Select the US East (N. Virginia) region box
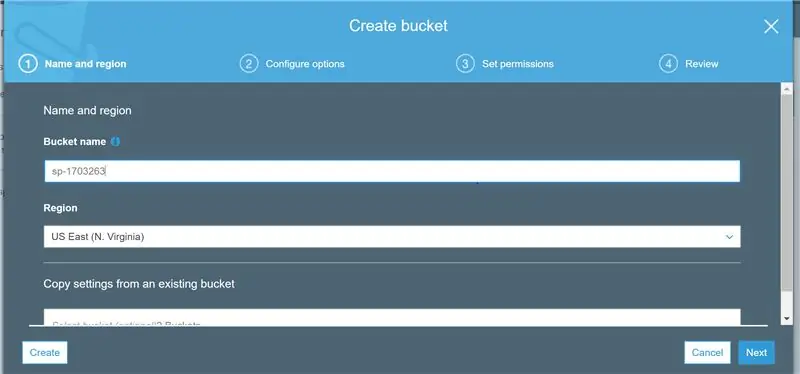The height and width of the screenshot is (374, 800). click(392, 237)
